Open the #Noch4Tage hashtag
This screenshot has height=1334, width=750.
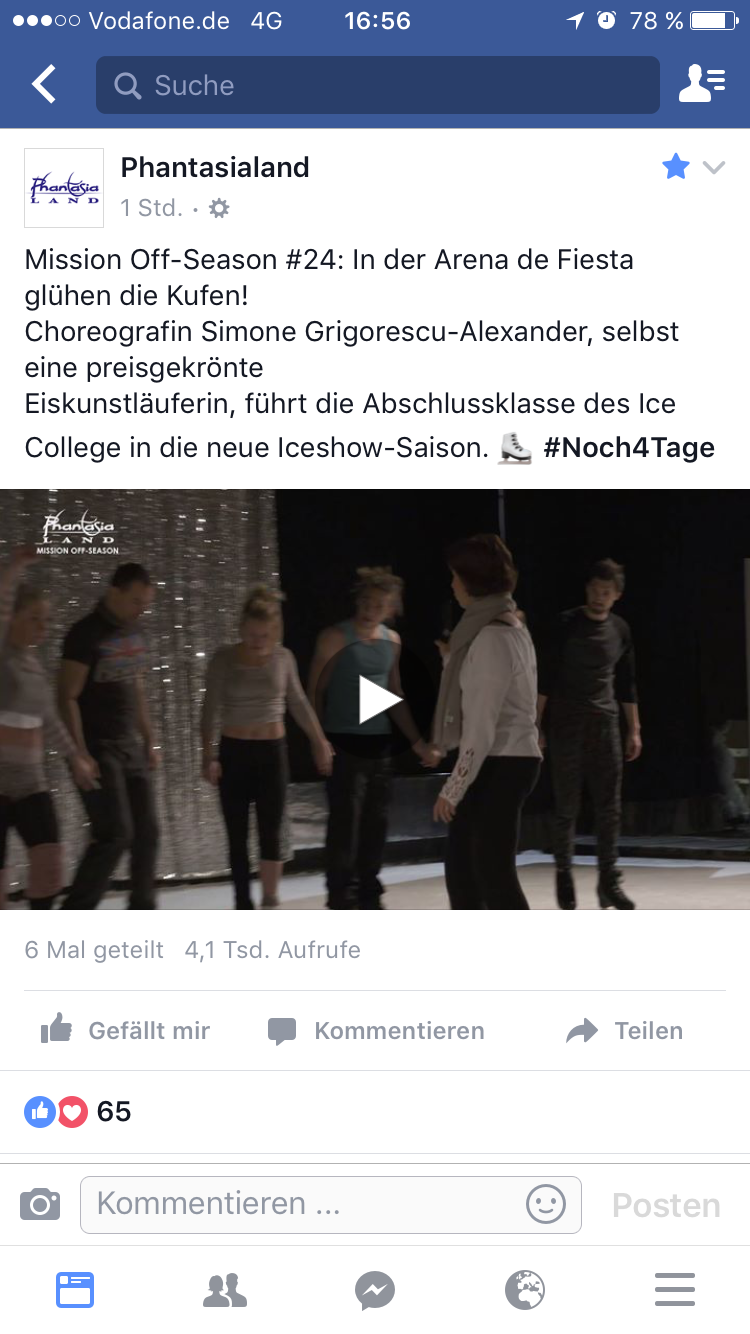tap(629, 447)
